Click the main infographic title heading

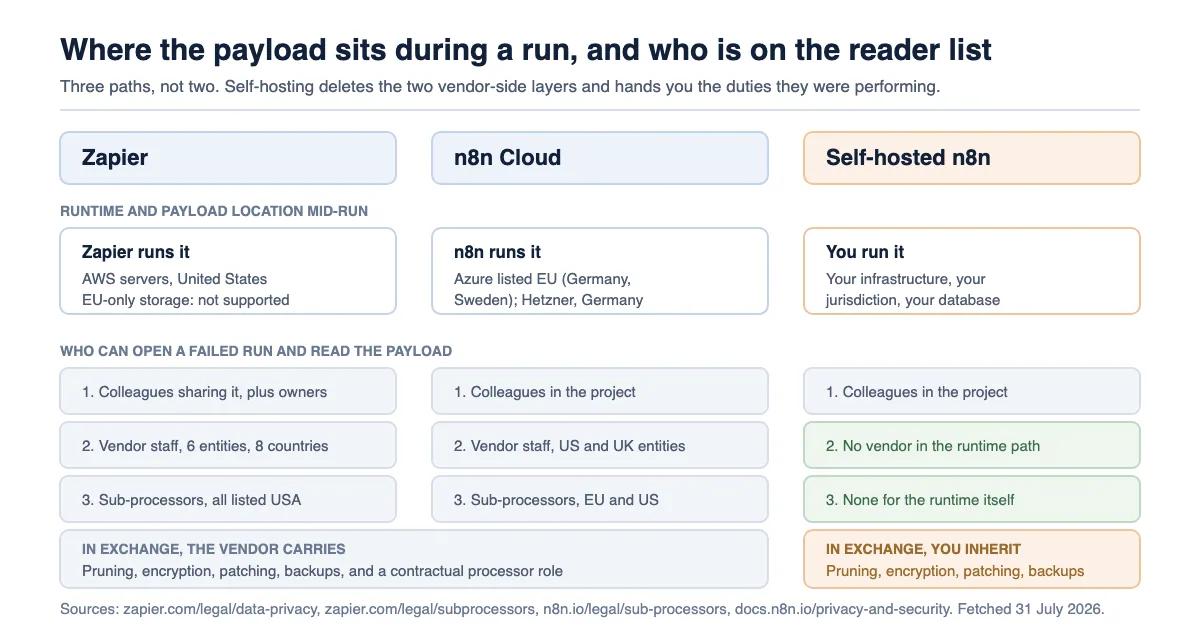pos(526,49)
